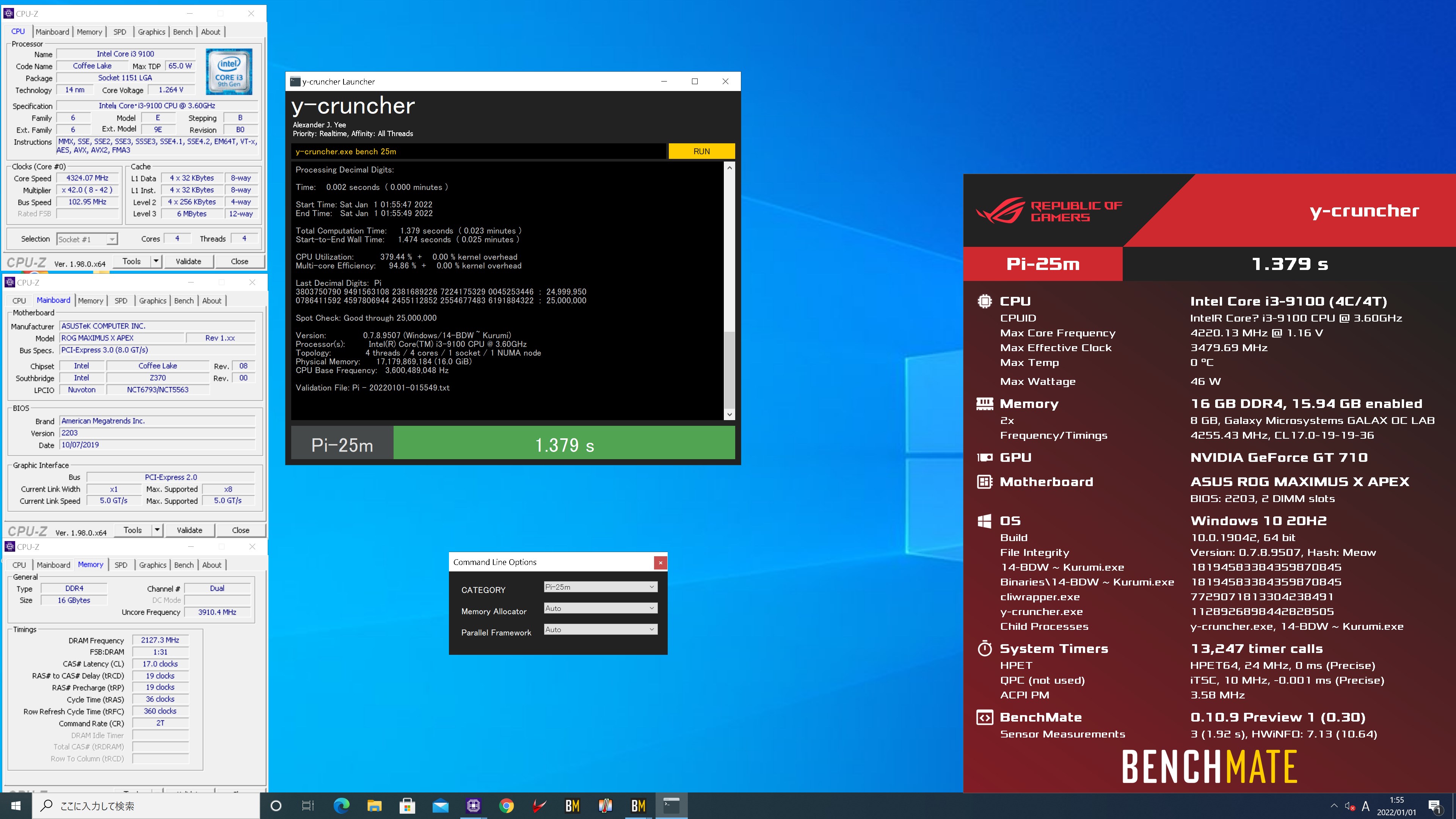This screenshot has height=819, width=1456.
Task: Open CPU-Z from the taskbar
Action: 473,805
